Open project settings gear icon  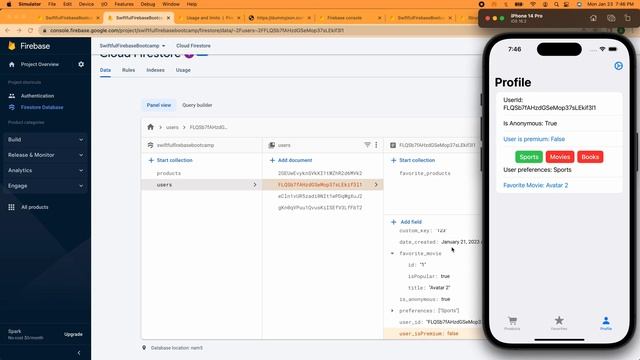tap(81, 64)
